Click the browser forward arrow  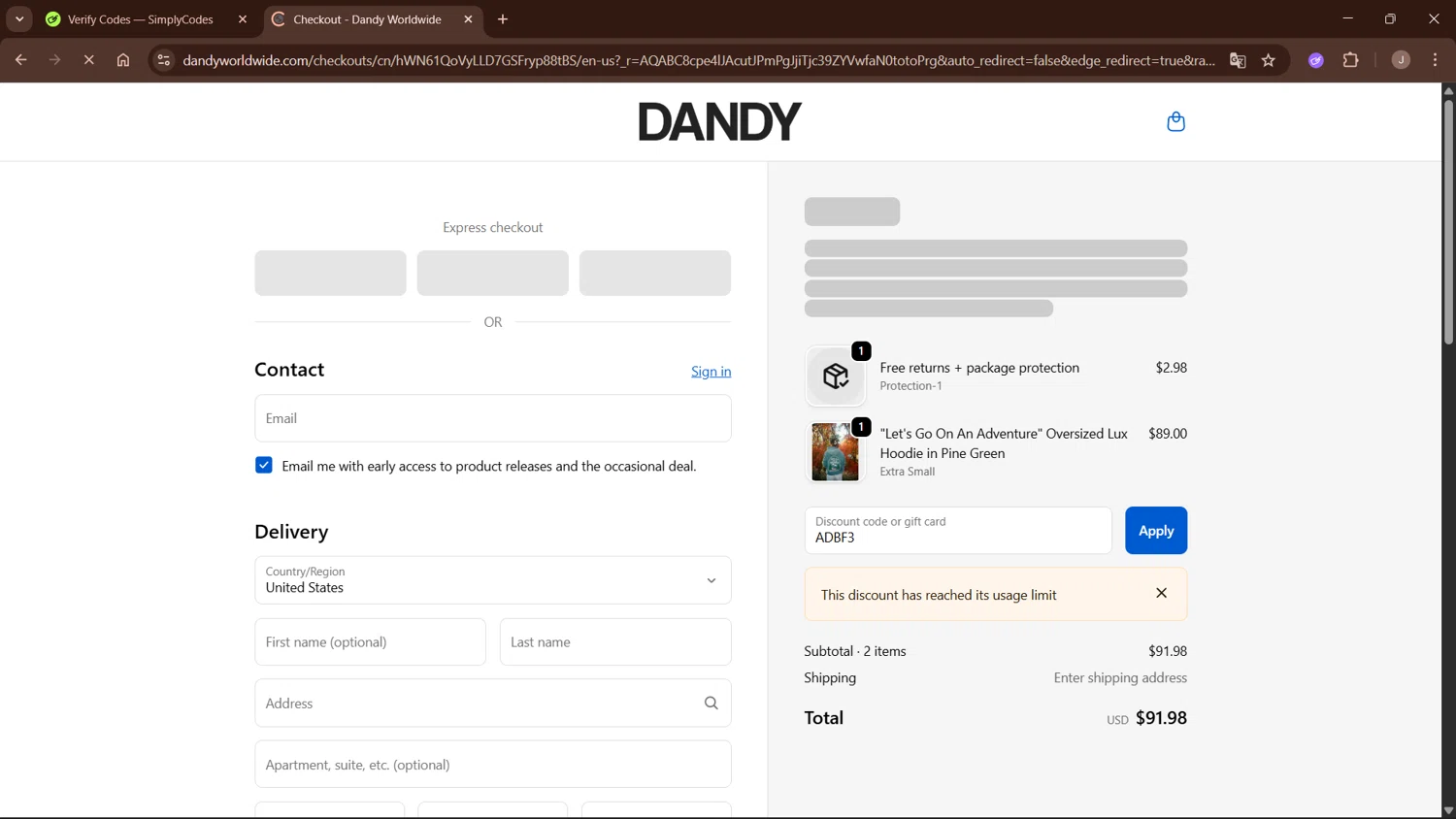pos(54,60)
